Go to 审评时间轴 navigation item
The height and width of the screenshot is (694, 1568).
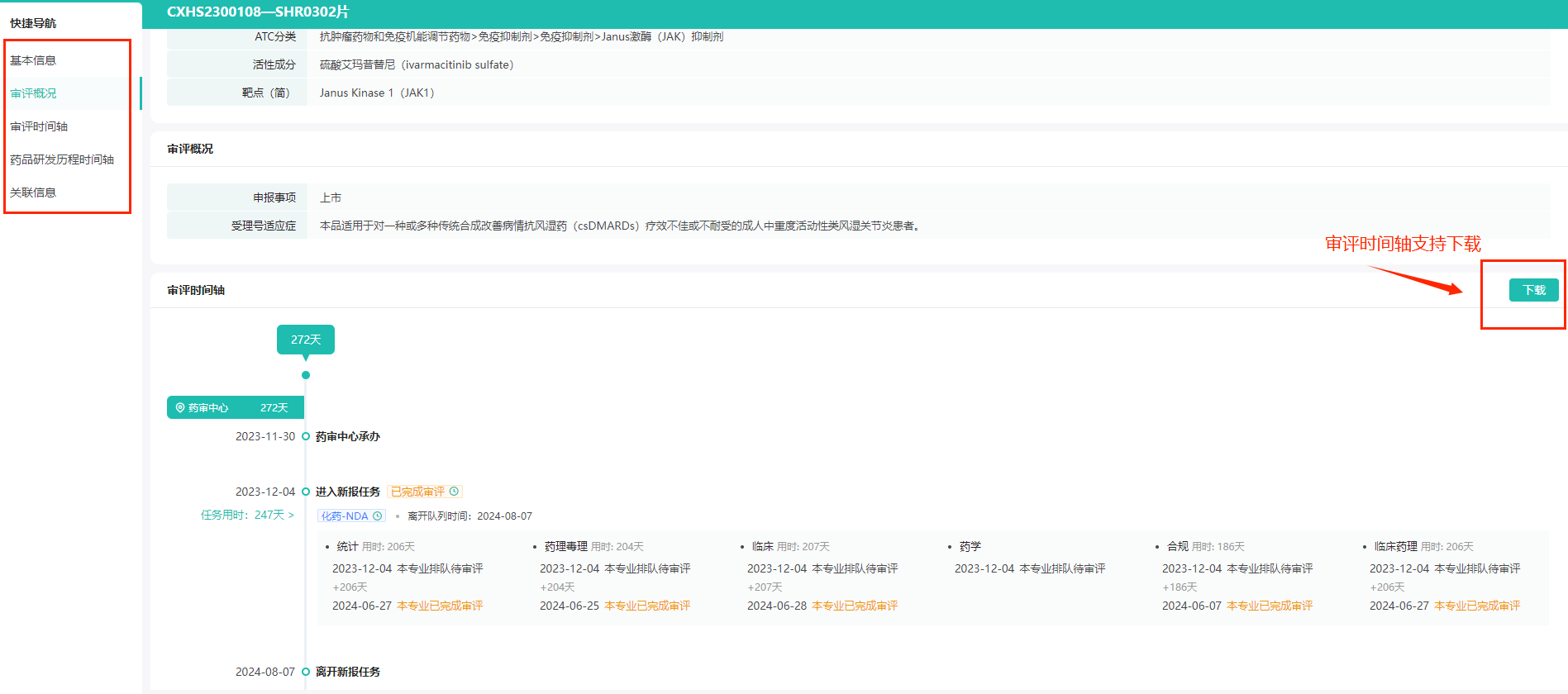39,126
